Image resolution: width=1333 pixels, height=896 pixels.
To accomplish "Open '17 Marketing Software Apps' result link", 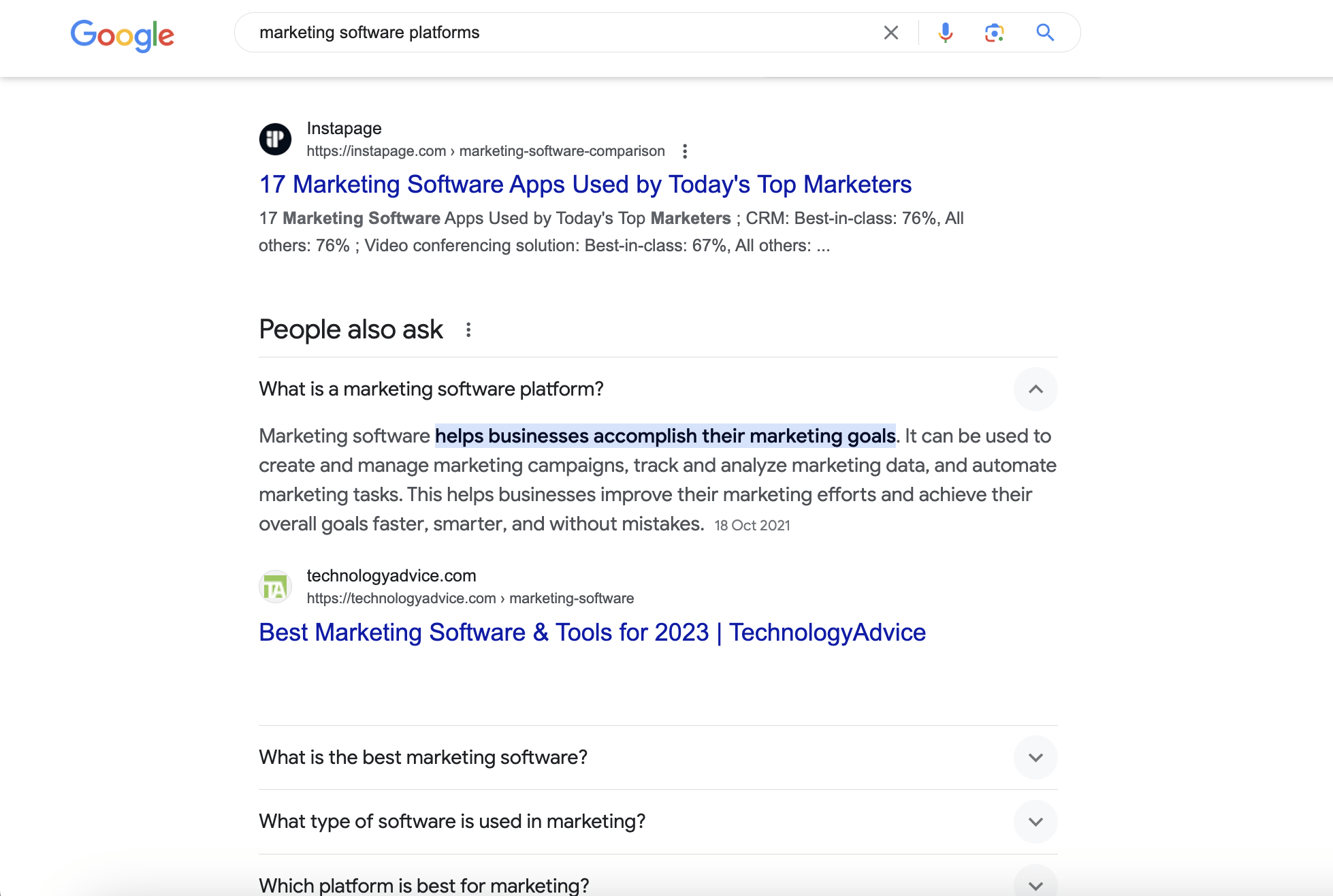I will click(x=585, y=185).
